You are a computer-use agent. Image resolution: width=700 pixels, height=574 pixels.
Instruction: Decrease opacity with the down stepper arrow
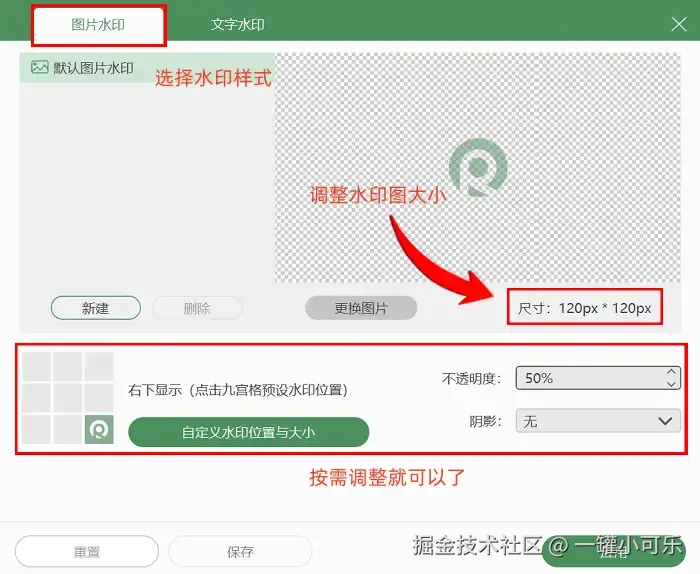[671, 384]
